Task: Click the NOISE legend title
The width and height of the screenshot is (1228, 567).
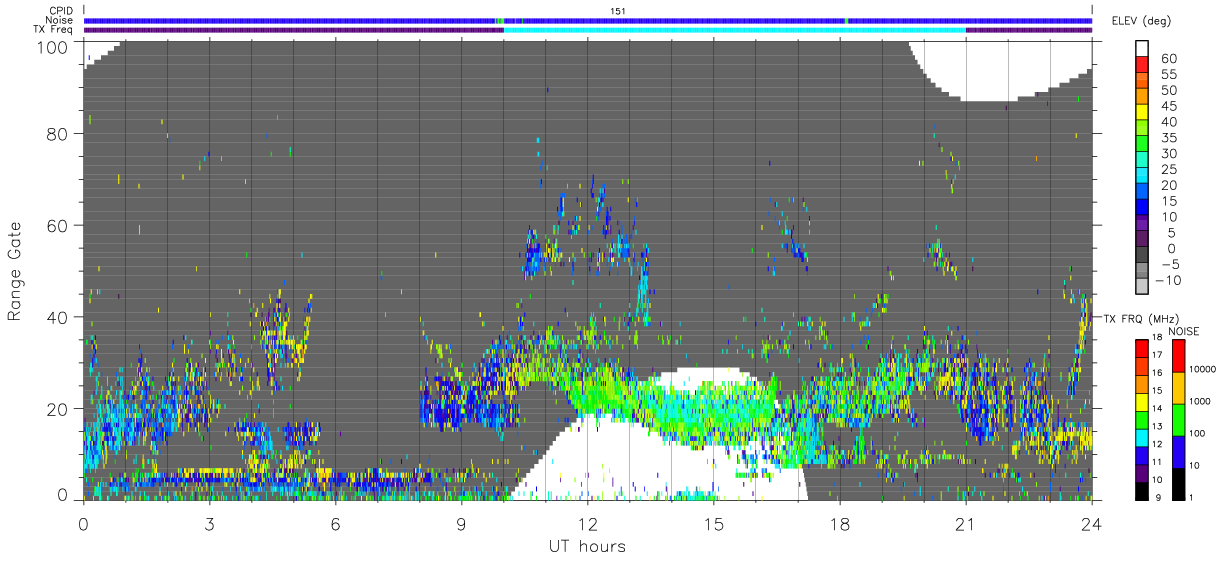Action: (x=1186, y=331)
